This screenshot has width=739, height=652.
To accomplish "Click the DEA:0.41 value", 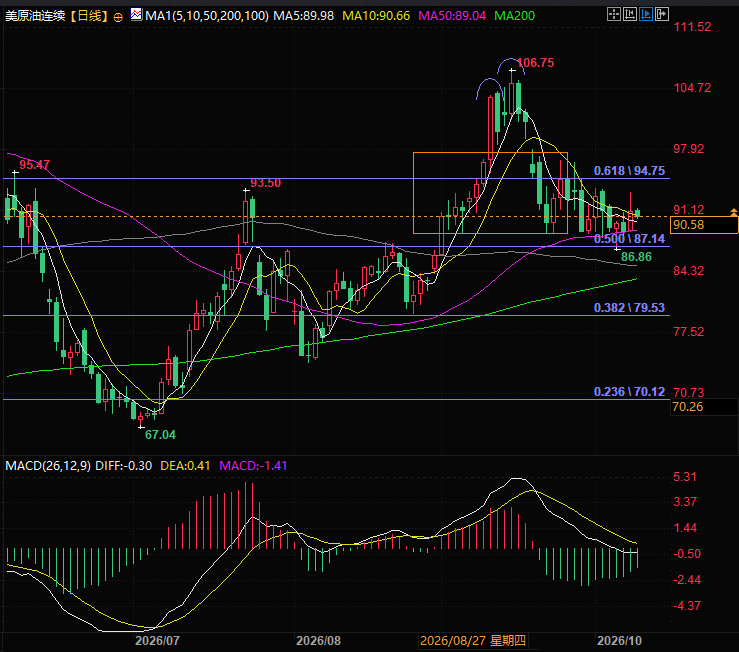I will click(x=185, y=466).
